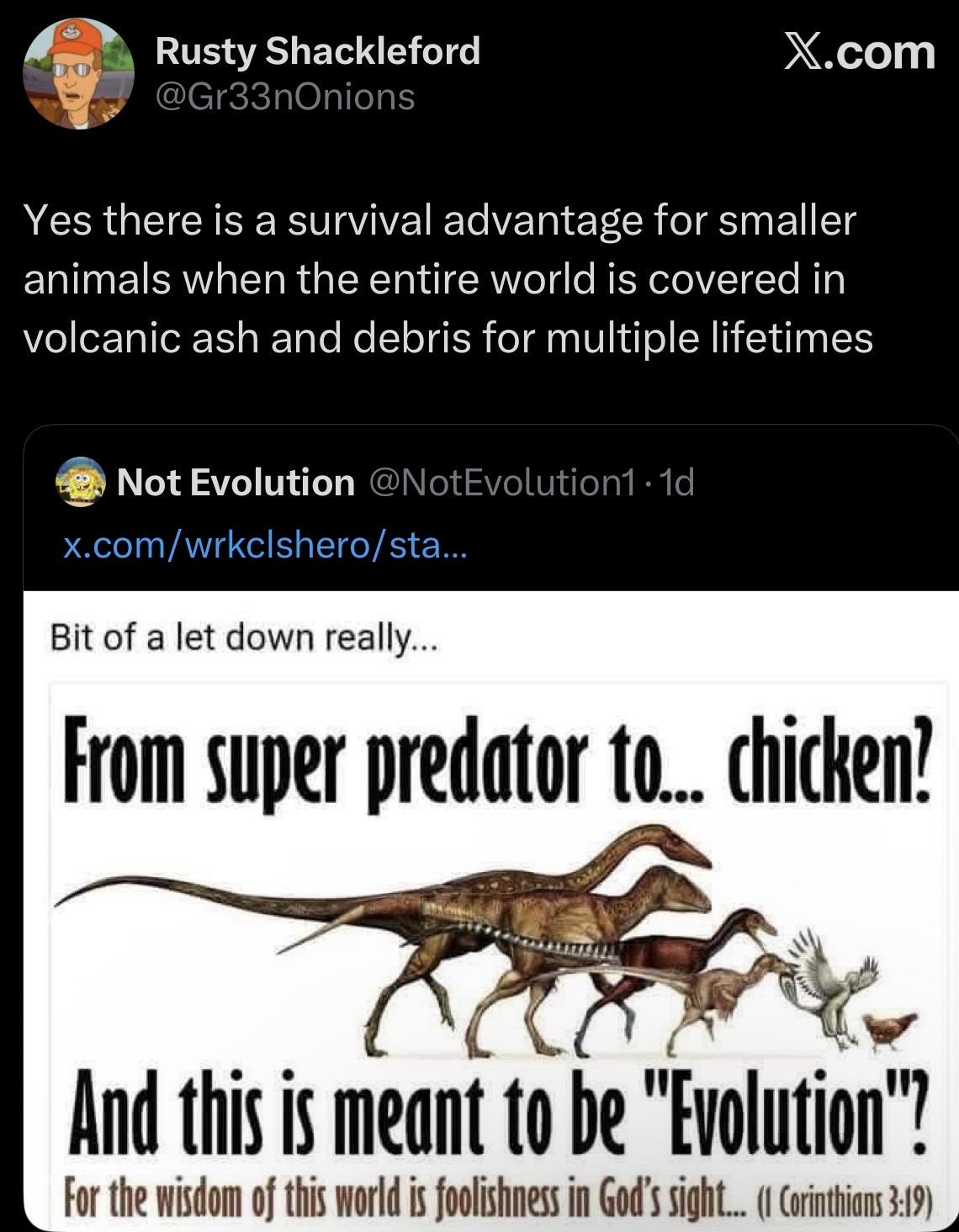Open the @NotEvolution1 handle
Viewport: 959px width, 1232px height.
501,483
